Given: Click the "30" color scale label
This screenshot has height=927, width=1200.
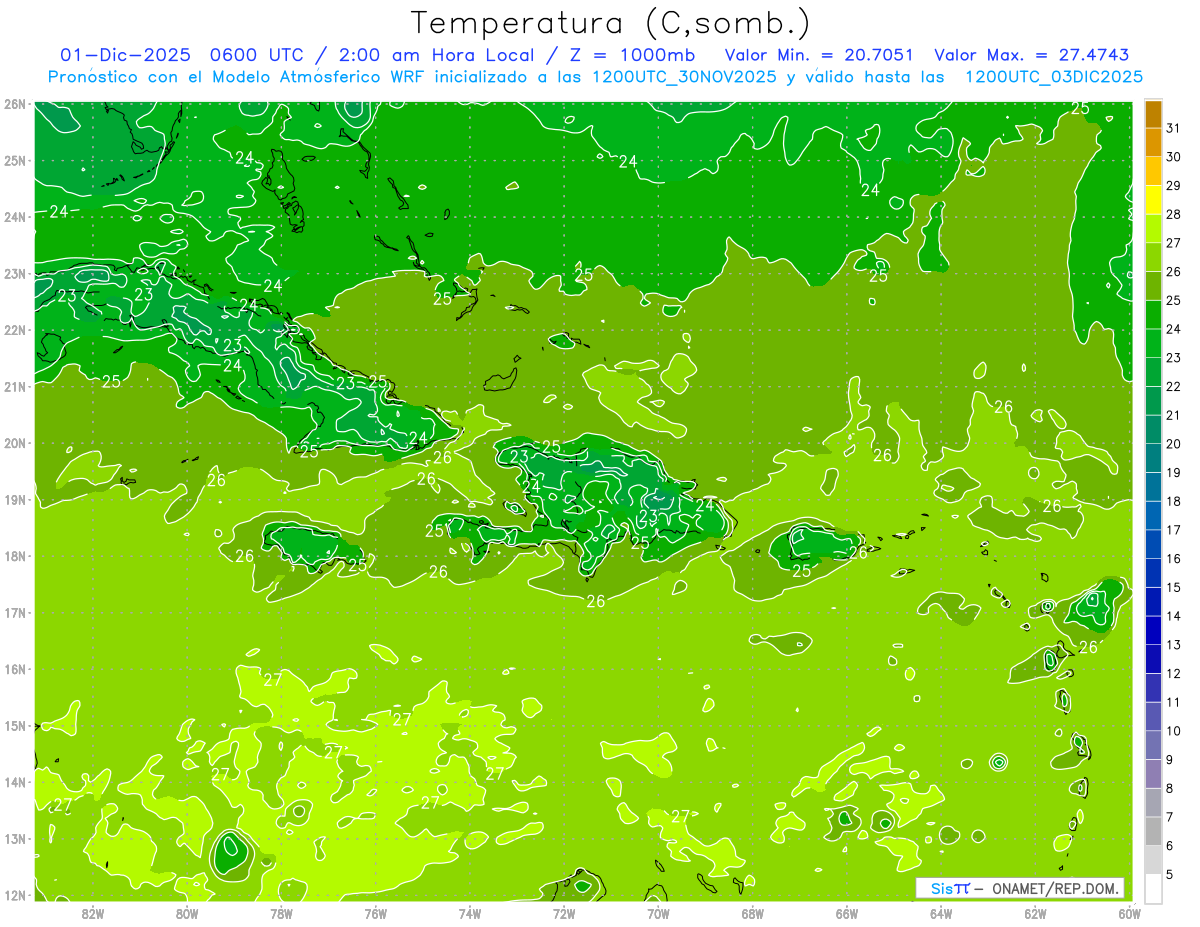Looking at the screenshot, I should coord(1174,157).
